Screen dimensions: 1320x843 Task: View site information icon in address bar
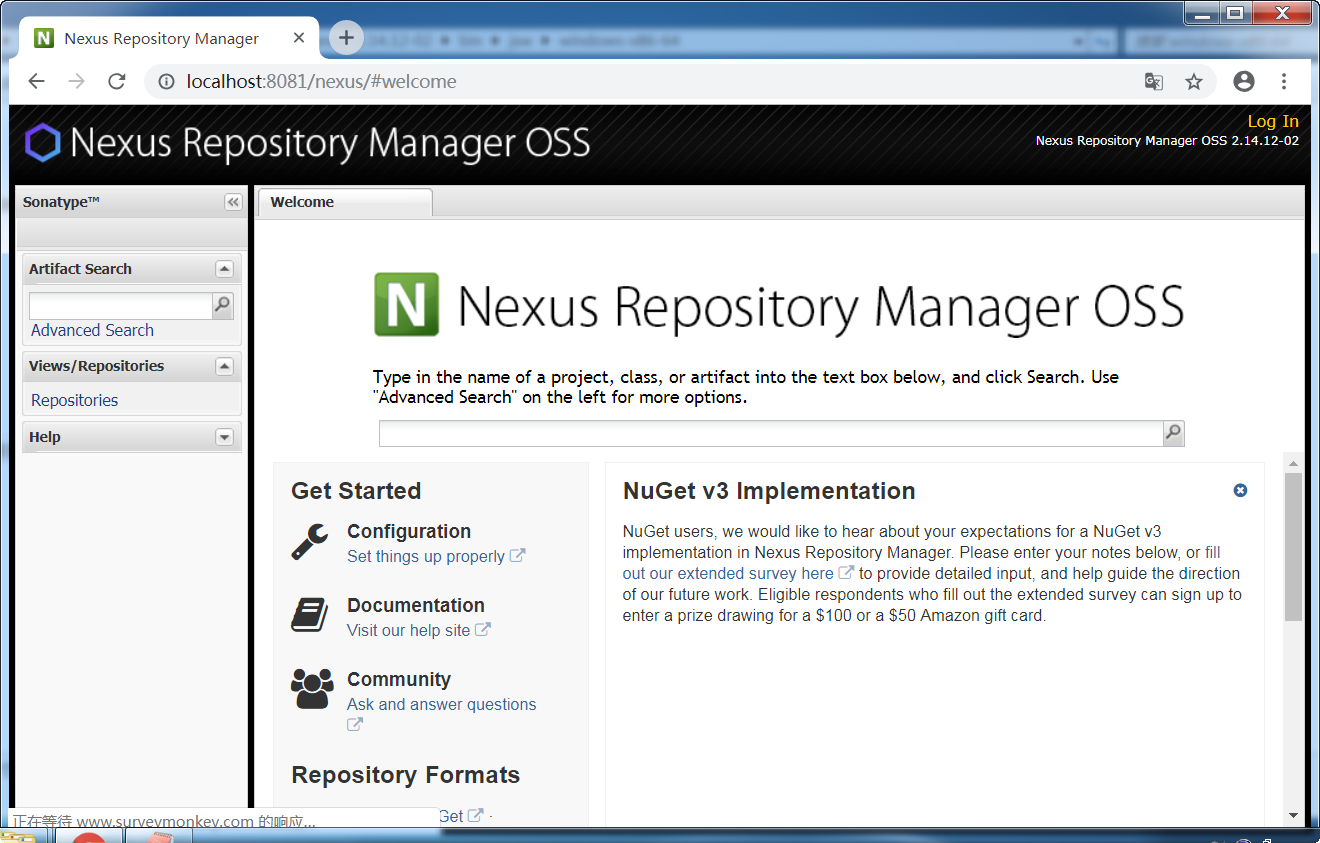pyautogui.click(x=167, y=82)
